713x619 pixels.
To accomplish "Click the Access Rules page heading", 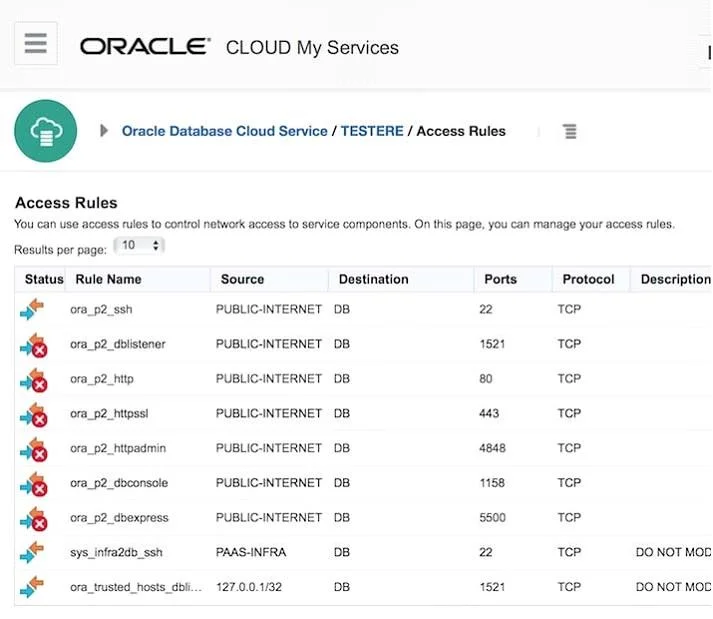I will [66, 203].
